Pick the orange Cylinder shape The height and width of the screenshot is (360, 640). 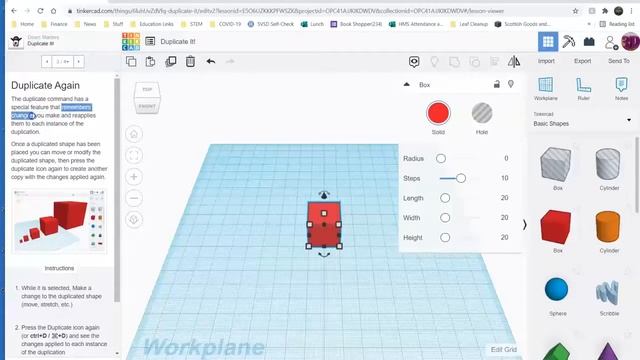pos(608,227)
